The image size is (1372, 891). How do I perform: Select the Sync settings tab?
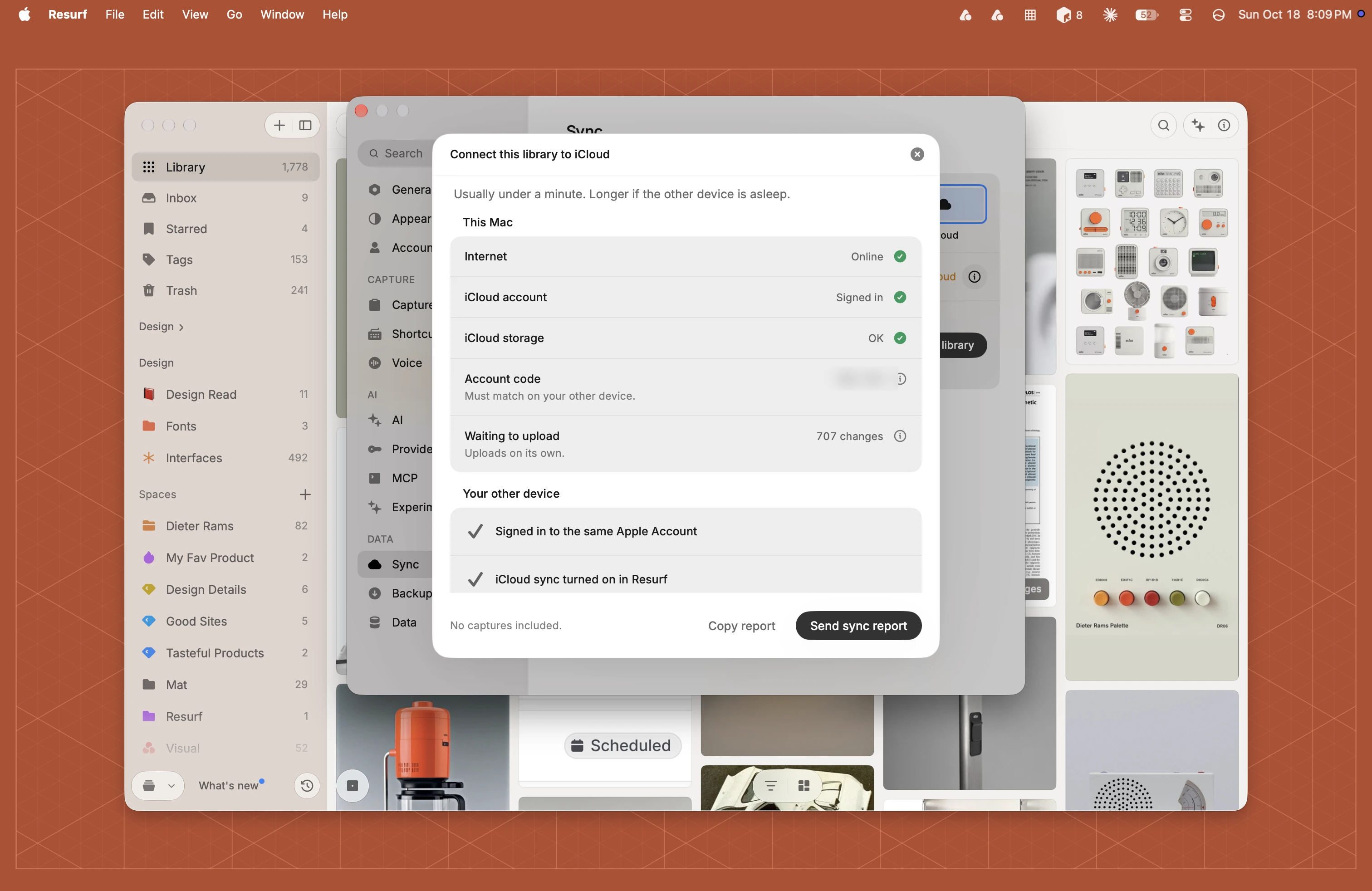point(396,564)
